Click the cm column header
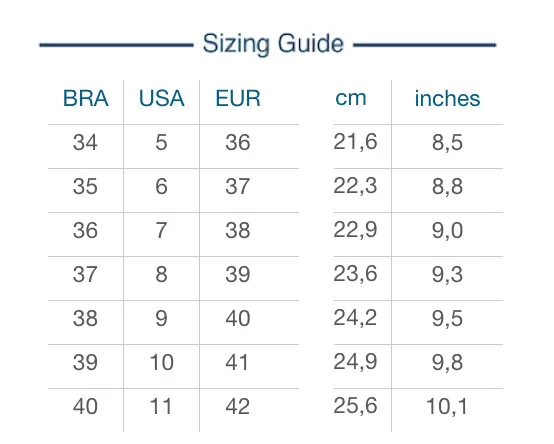Viewport: 554px width, 444px height. click(x=350, y=98)
